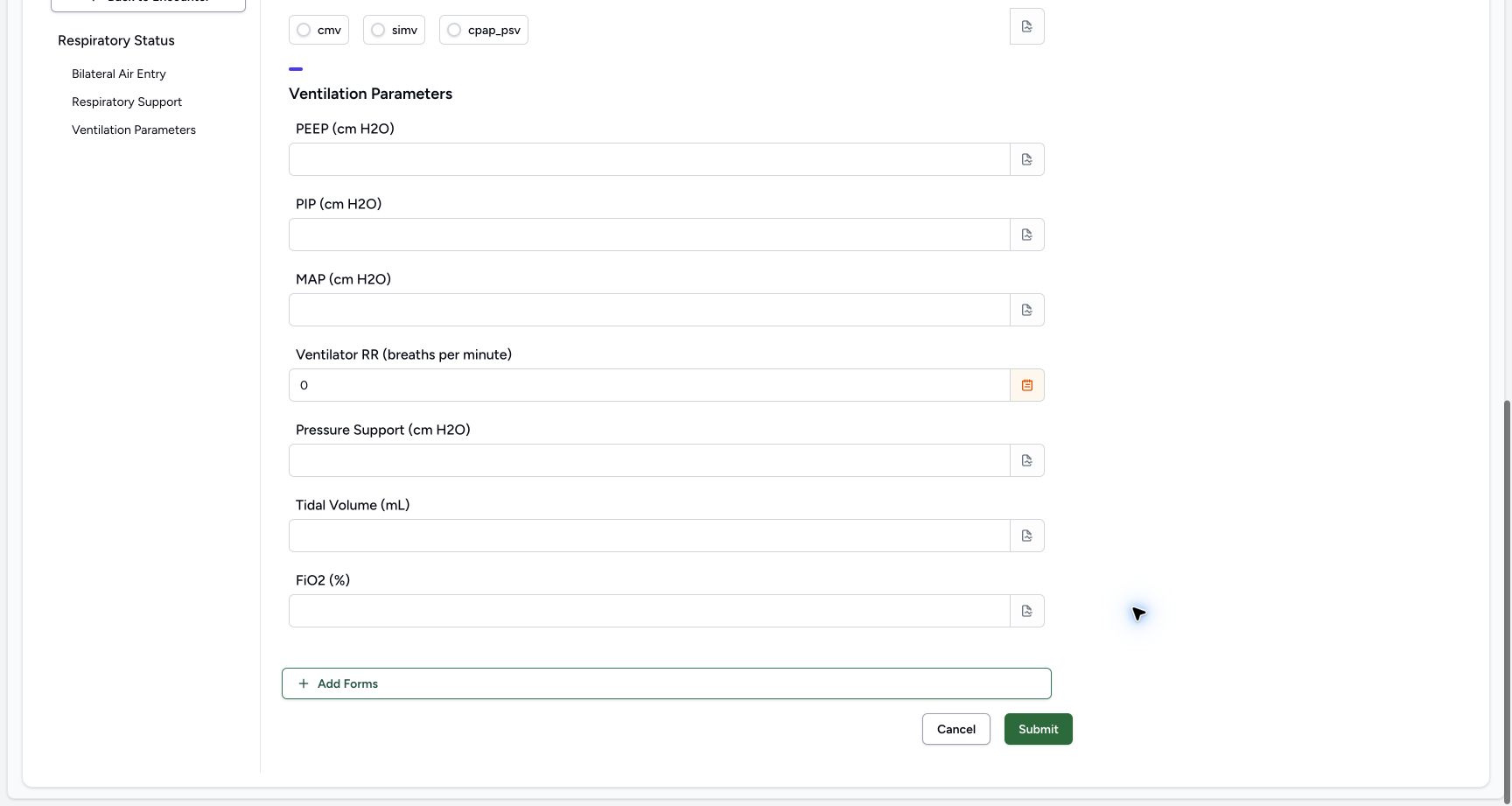Click the Add Forms button
Image resolution: width=1512 pixels, height=806 pixels.
click(667, 683)
